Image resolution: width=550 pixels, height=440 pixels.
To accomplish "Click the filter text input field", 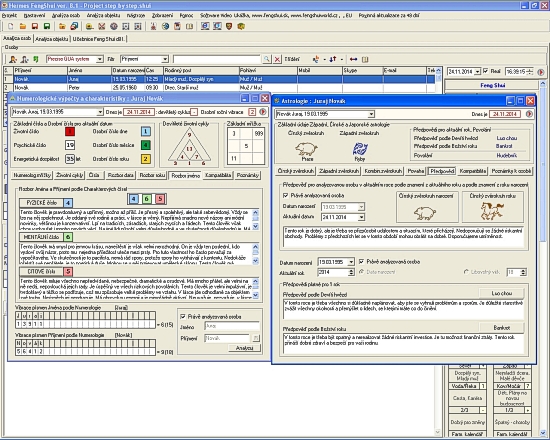I will coord(217,59).
